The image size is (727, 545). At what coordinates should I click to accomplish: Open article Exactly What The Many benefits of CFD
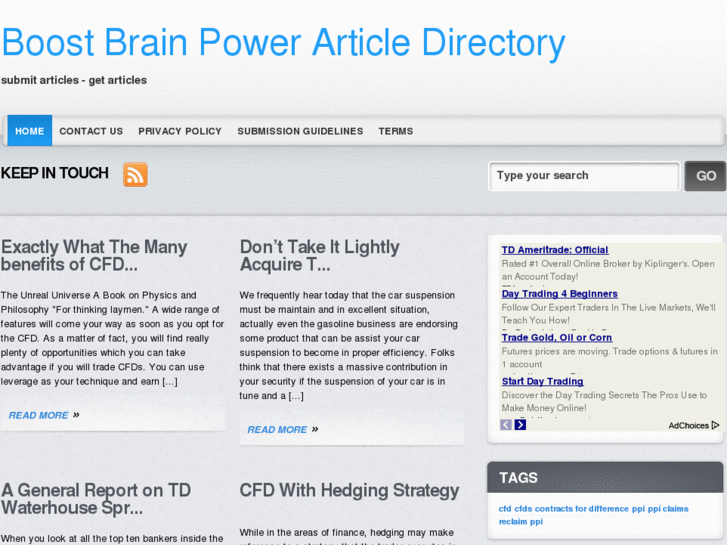(94, 256)
